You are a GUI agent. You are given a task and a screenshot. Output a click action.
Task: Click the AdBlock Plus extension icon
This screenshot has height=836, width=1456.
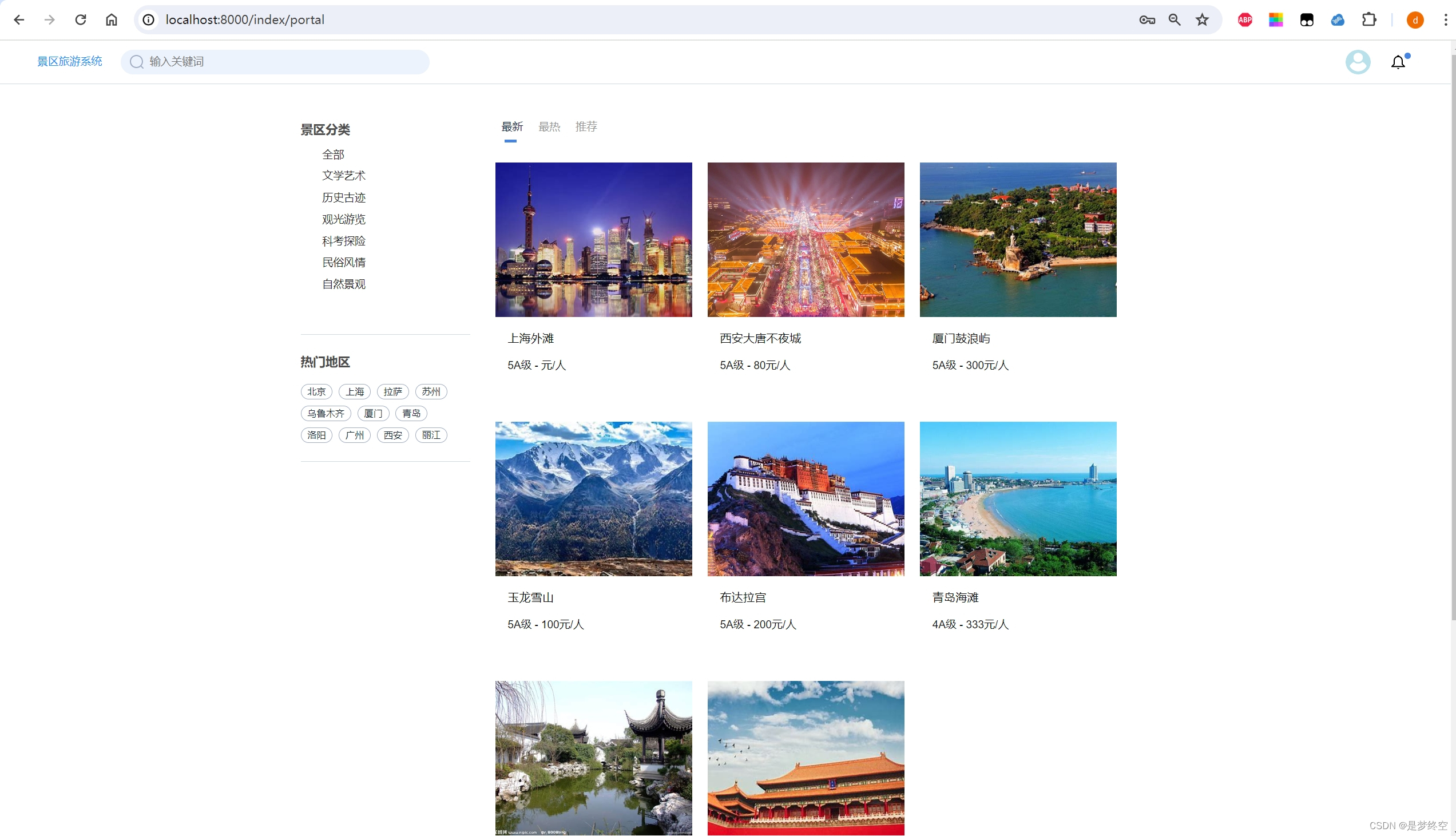tap(1244, 19)
